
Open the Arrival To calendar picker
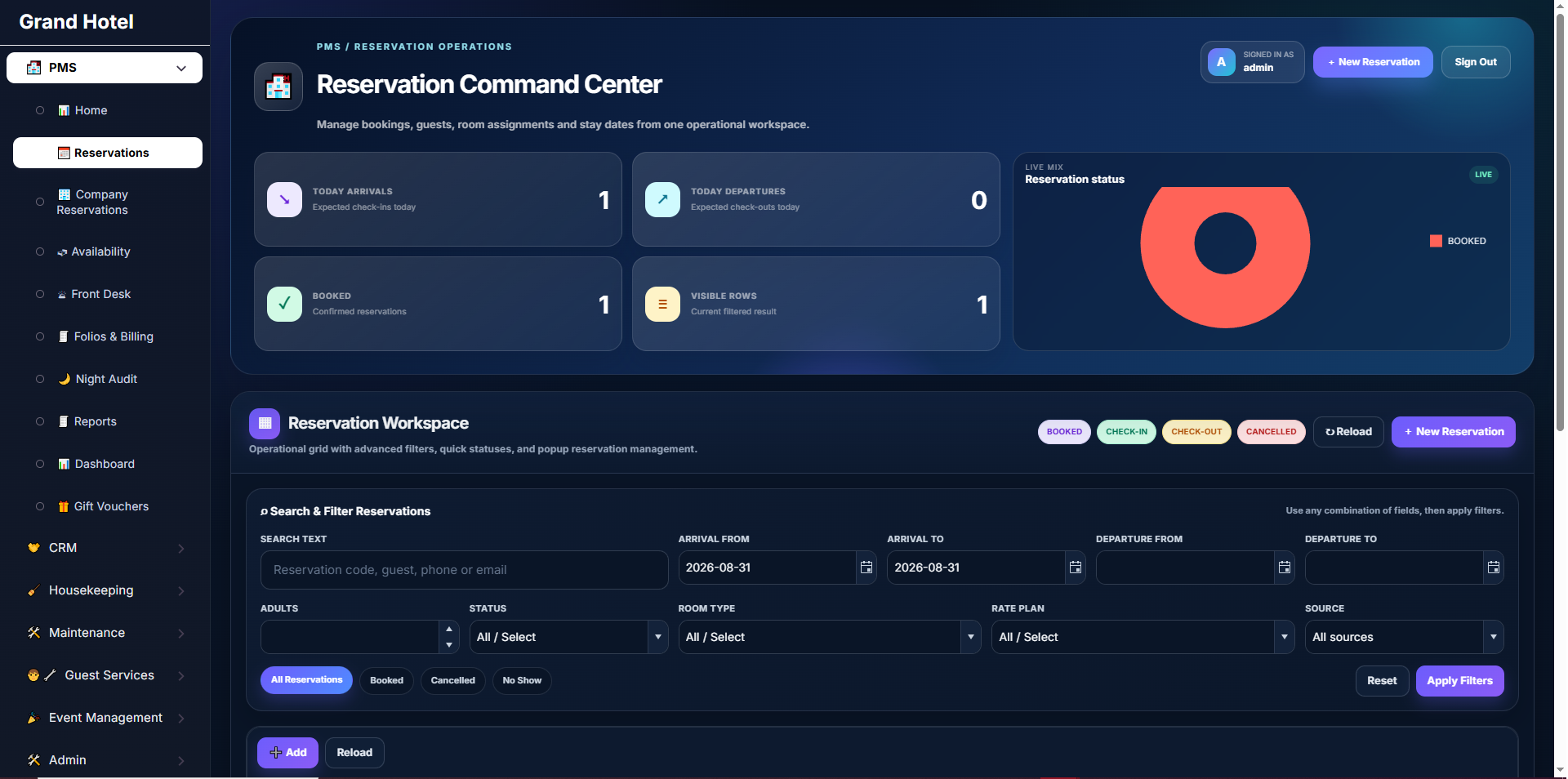1076,568
